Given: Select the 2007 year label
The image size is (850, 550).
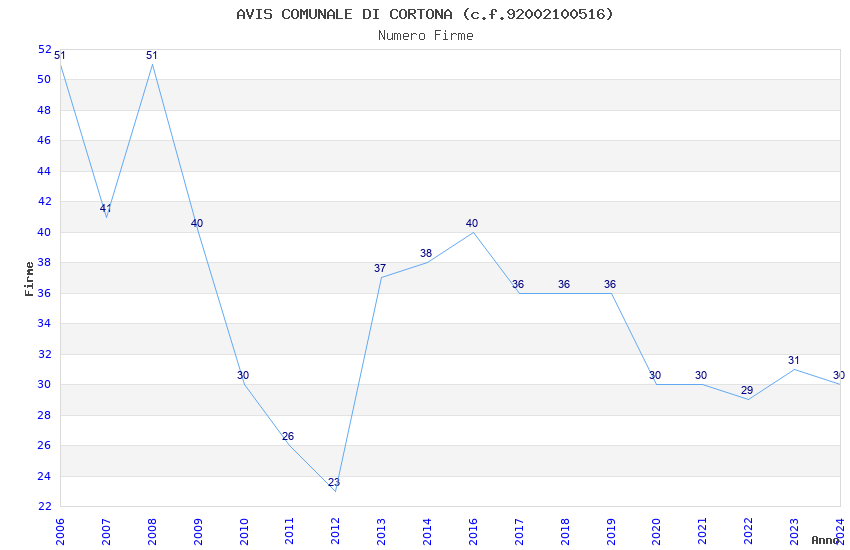Looking at the screenshot, I should (x=106, y=531).
